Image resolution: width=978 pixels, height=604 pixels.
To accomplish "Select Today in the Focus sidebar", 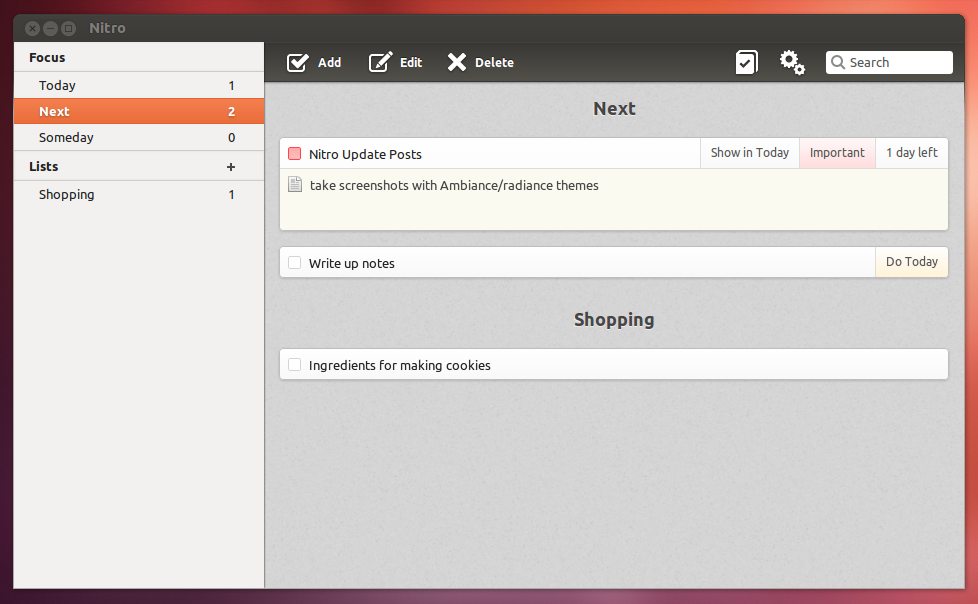I will click(139, 85).
